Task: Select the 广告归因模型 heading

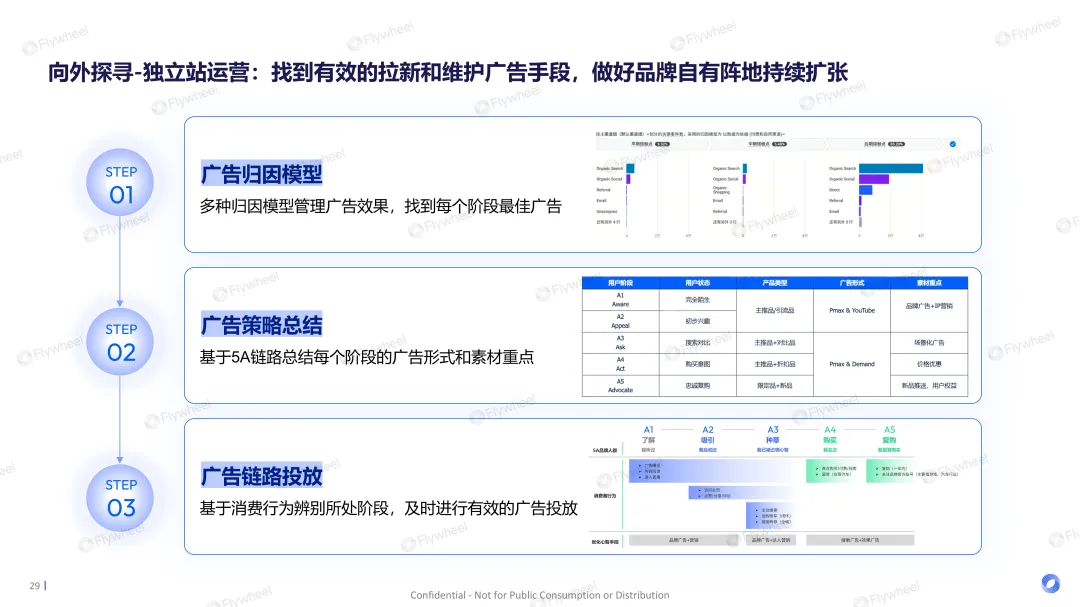Action: [x=261, y=174]
